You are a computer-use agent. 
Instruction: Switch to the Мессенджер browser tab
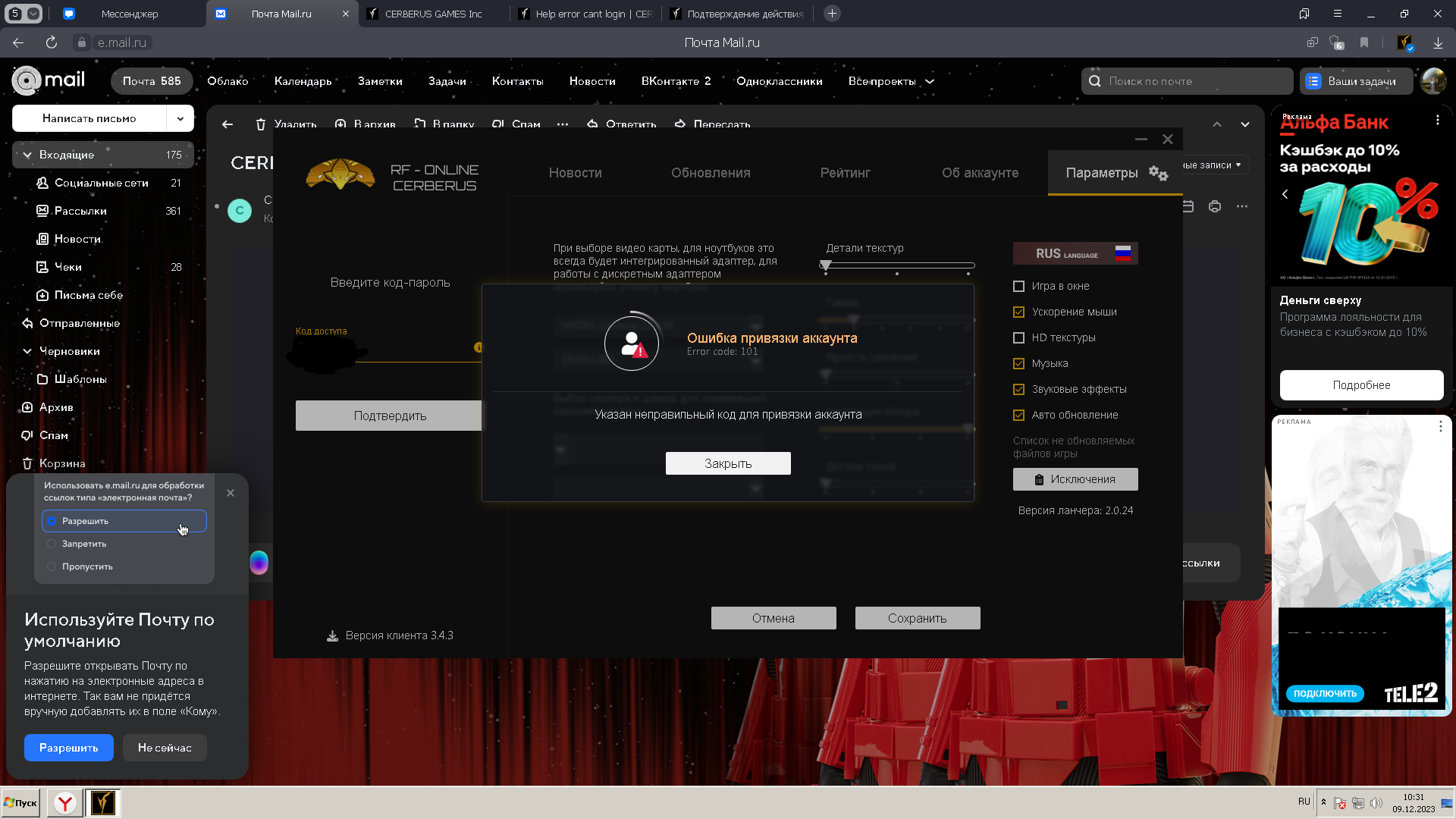pos(130,14)
